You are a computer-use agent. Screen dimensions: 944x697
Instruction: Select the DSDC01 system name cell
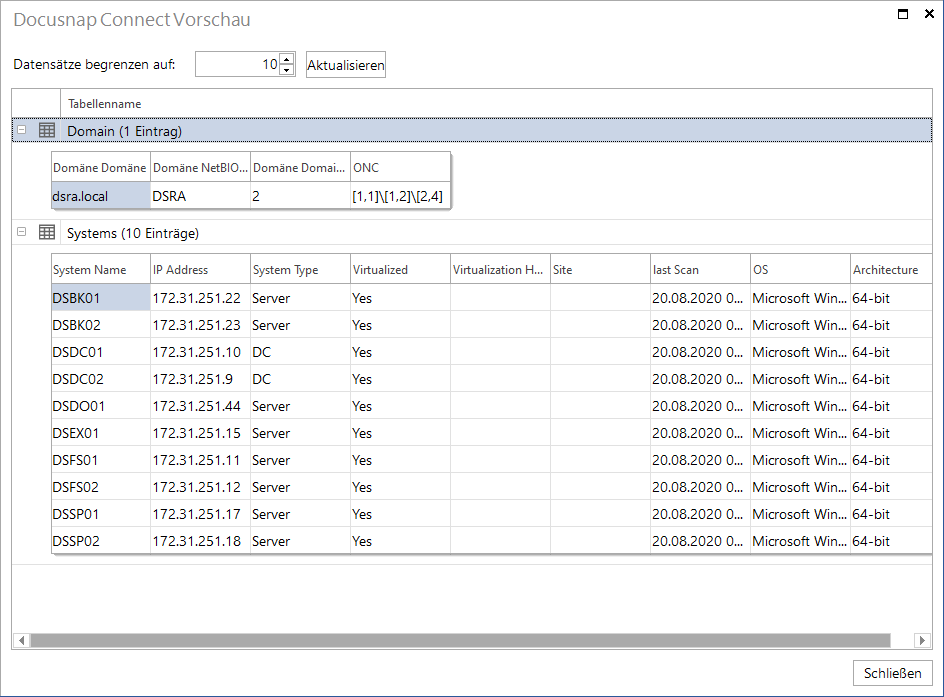pos(101,352)
